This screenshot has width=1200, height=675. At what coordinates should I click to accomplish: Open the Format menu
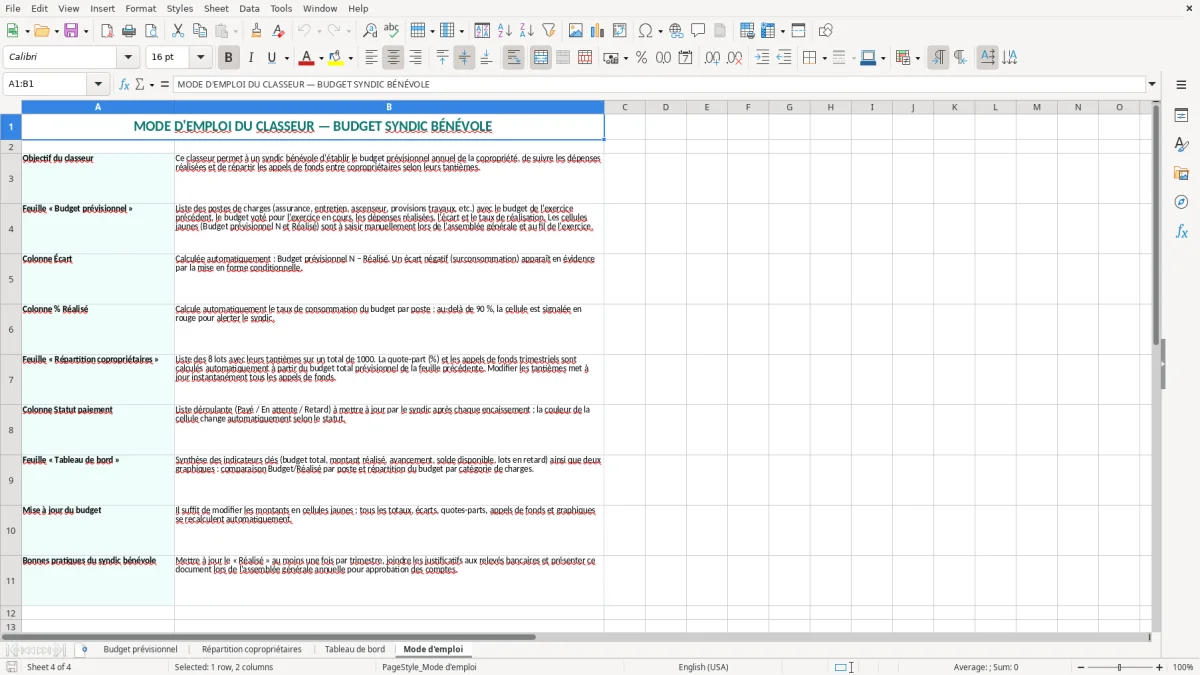140,8
